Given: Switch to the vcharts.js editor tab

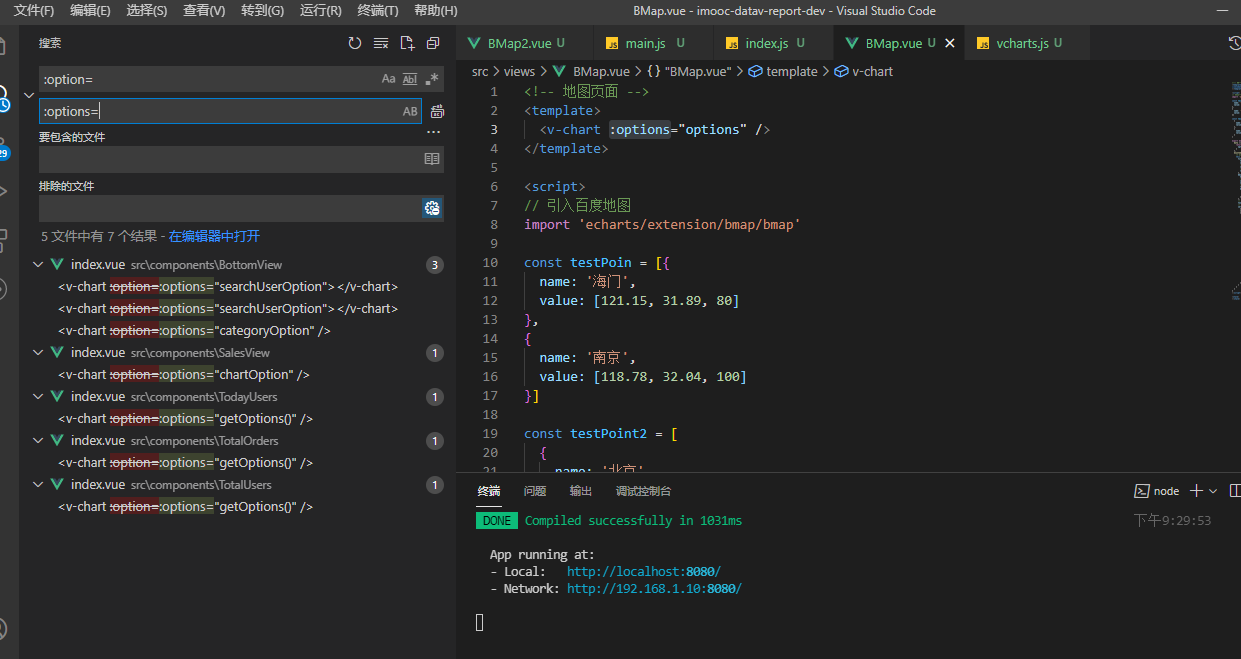Looking at the screenshot, I should pos(1022,43).
